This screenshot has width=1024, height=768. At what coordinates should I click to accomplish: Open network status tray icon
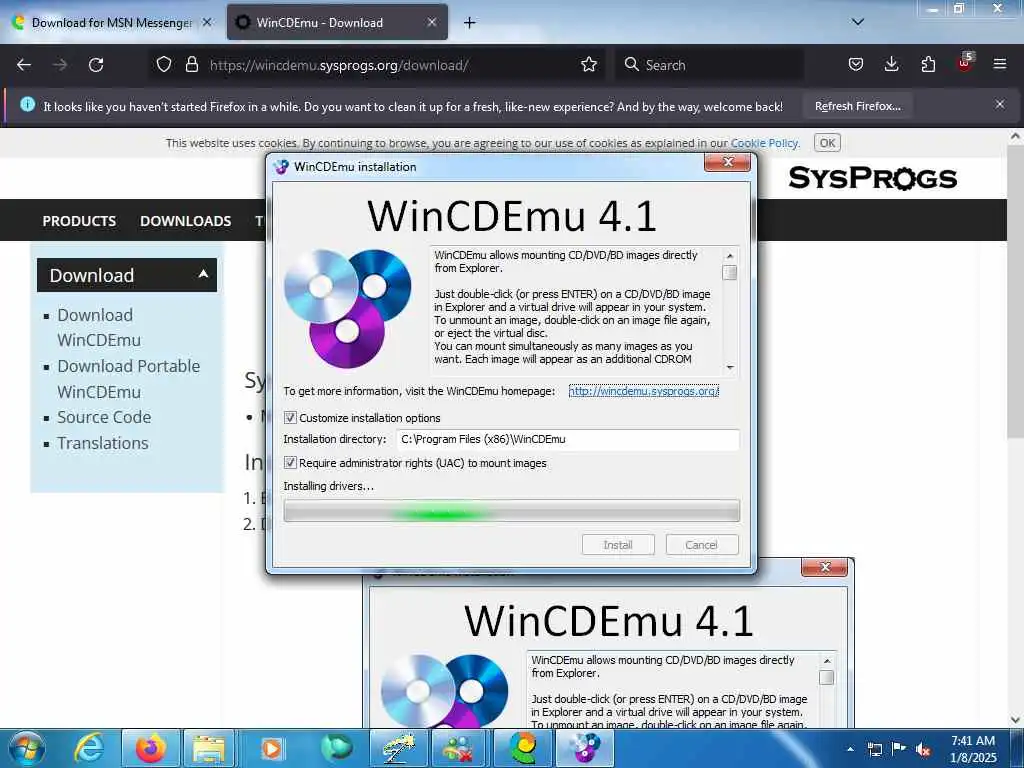874,749
